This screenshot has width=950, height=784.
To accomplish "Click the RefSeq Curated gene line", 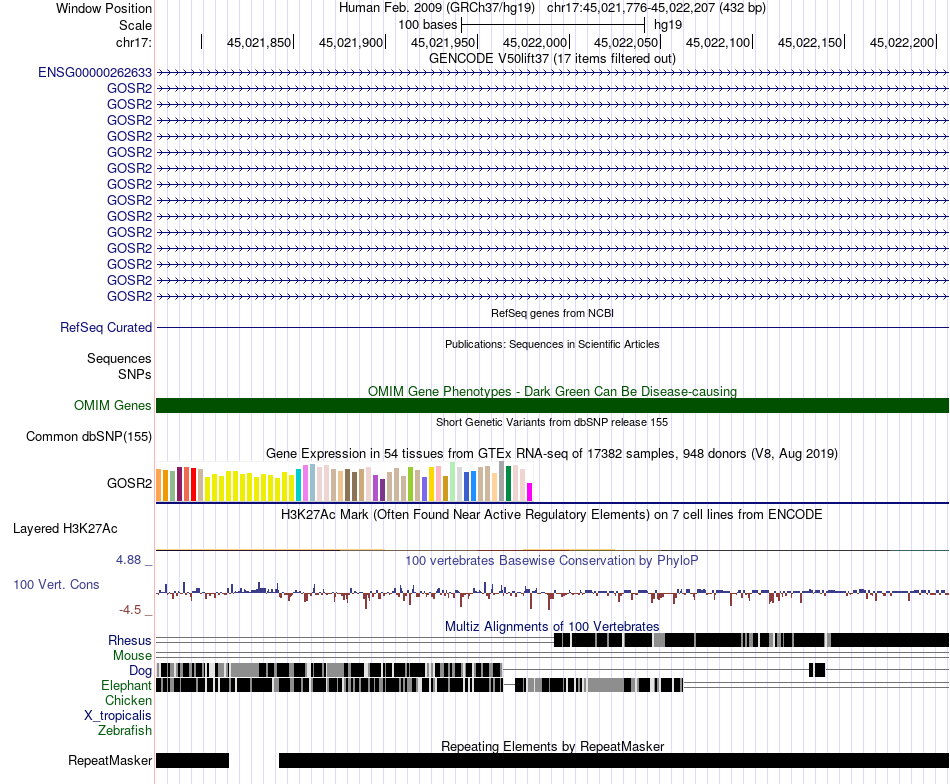I will tap(552, 328).
